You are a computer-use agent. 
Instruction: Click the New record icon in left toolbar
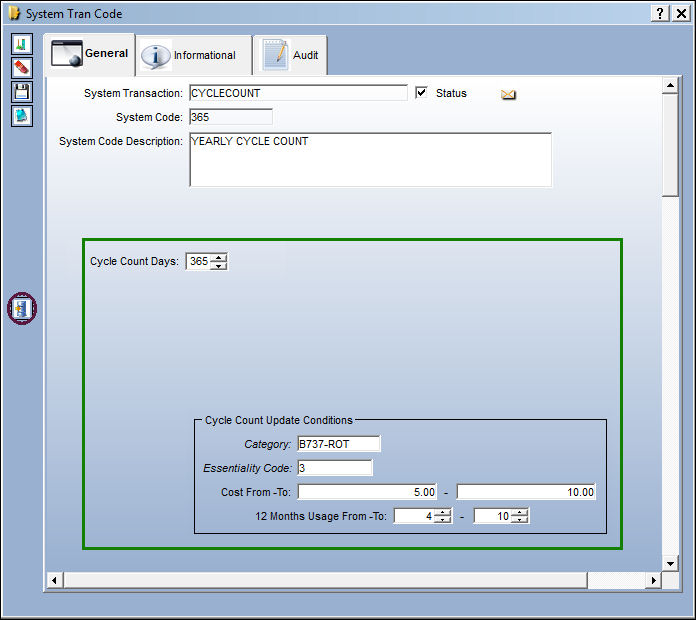point(22,44)
